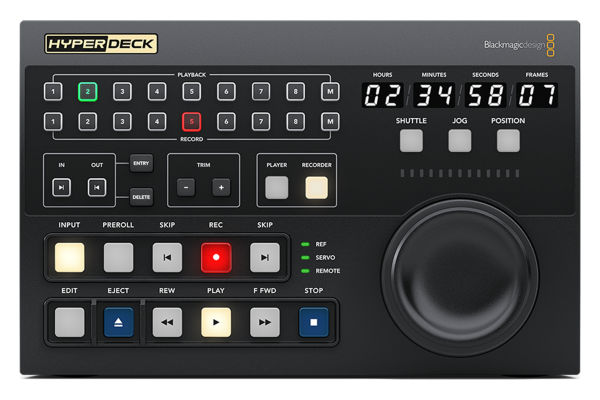Select Playback deck button 6
Viewport: 600px width, 400px height.
pos(226,91)
